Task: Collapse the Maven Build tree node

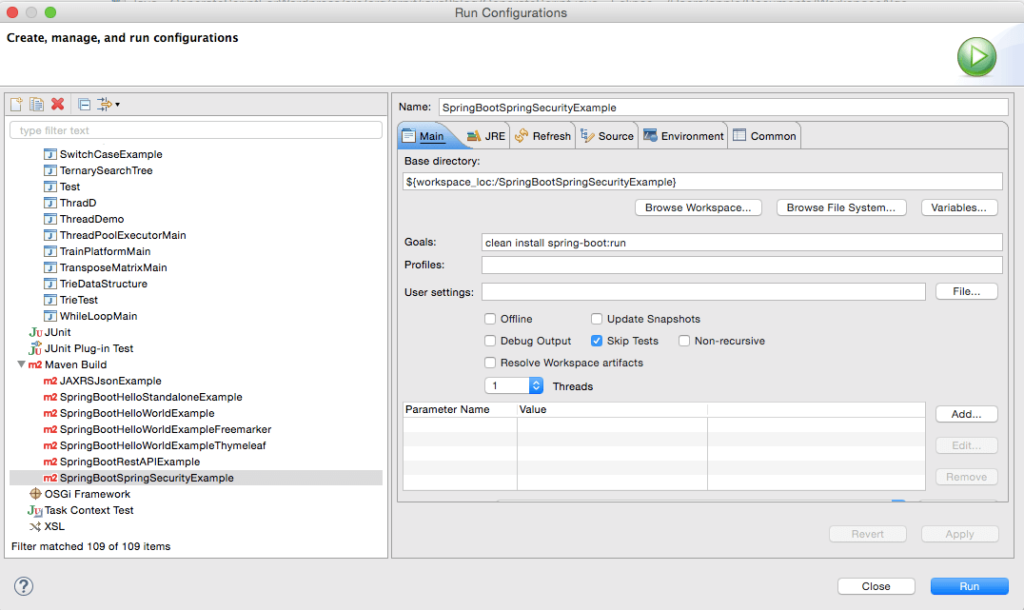Action: click(x=22, y=364)
